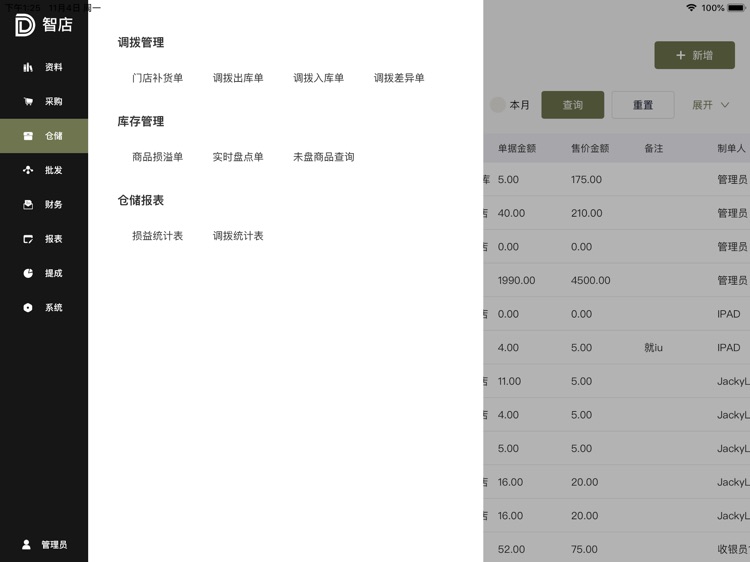Click the plus icon on 新增 button
This screenshot has height=562, width=750.
coord(680,55)
